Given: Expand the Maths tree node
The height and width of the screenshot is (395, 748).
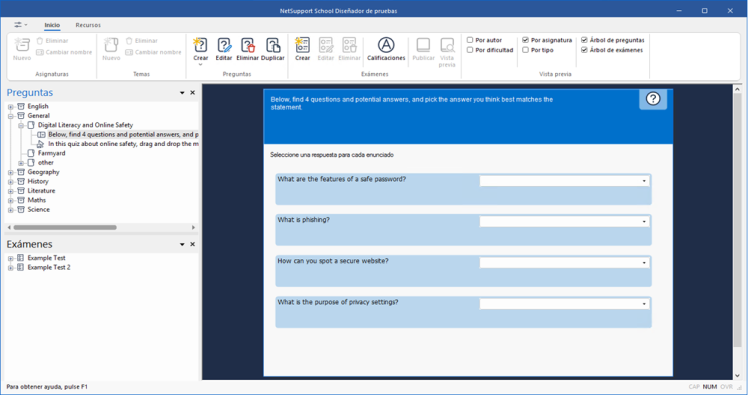Looking at the screenshot, I should coord(10,200).
